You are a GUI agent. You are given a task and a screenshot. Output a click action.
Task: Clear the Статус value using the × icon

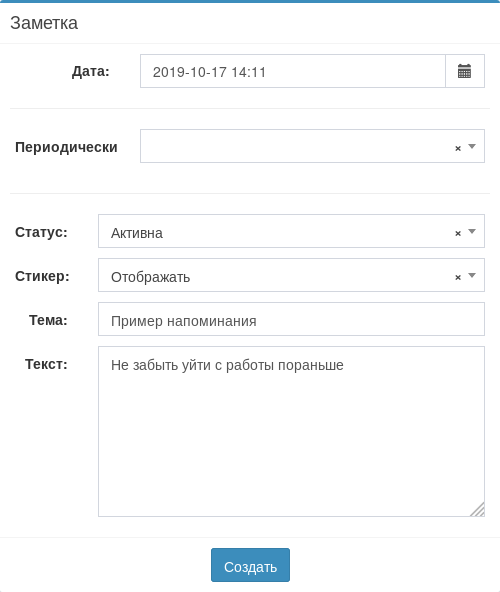(x=458, y=233)
